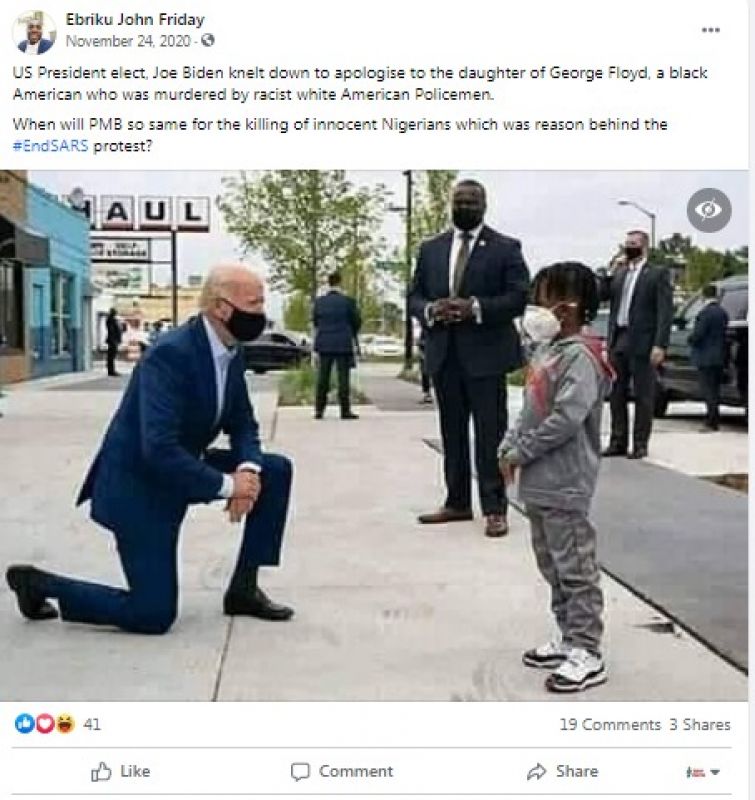Click the public globe audience icon
The height and width of the screenshot is (800, 755).
pyautogui.click(x=208, y=40)
